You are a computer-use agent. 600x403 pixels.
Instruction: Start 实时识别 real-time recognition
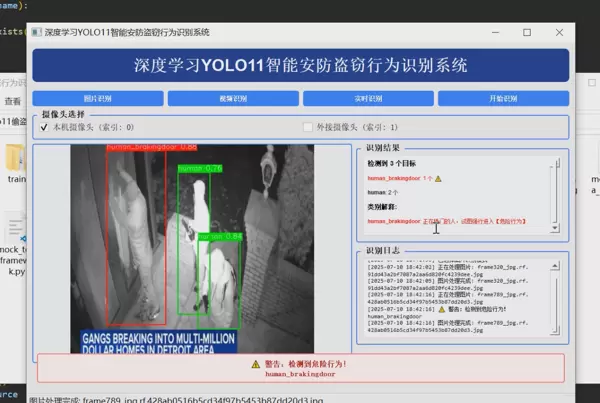click(368, 99)
